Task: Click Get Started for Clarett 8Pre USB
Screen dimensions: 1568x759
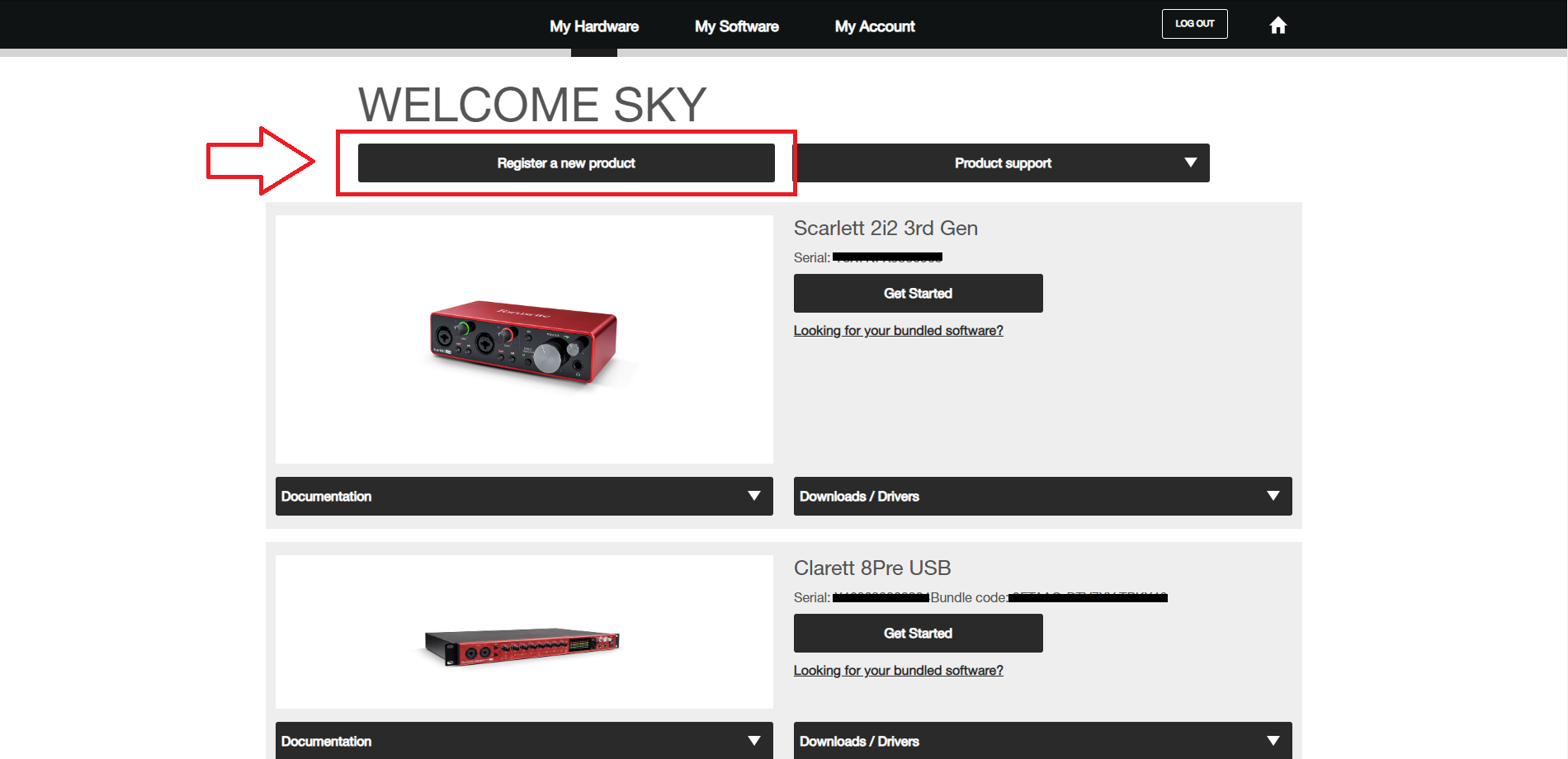Action: (919, 634)
